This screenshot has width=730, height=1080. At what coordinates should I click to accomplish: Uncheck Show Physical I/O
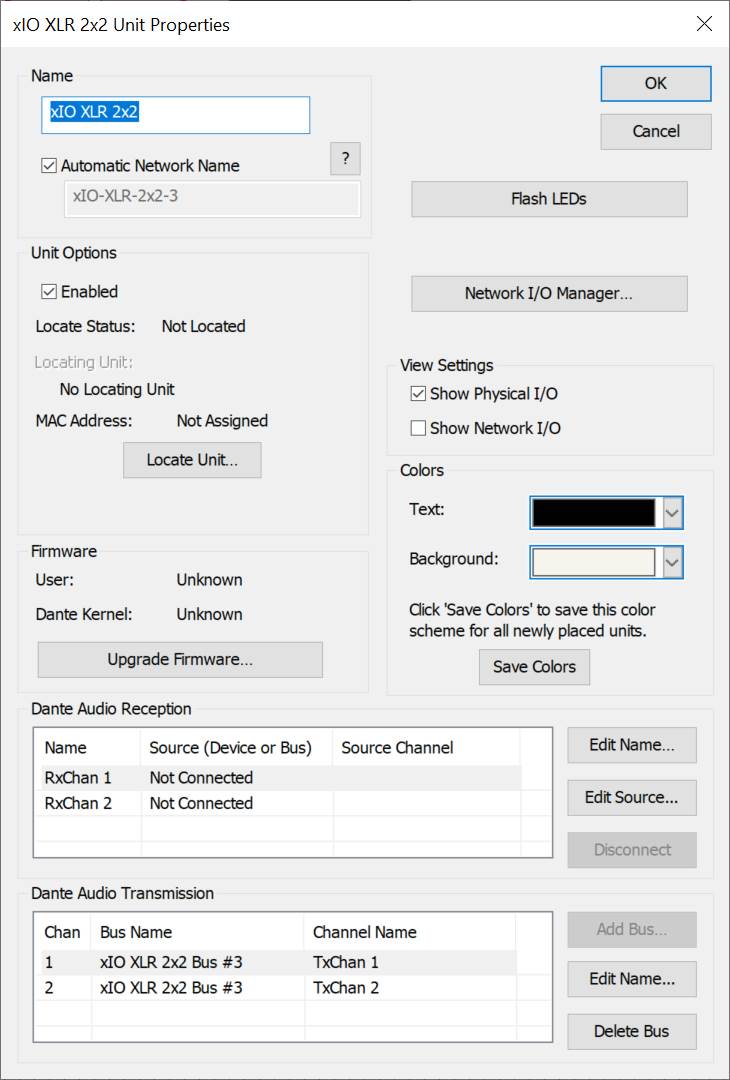[418, 394]
